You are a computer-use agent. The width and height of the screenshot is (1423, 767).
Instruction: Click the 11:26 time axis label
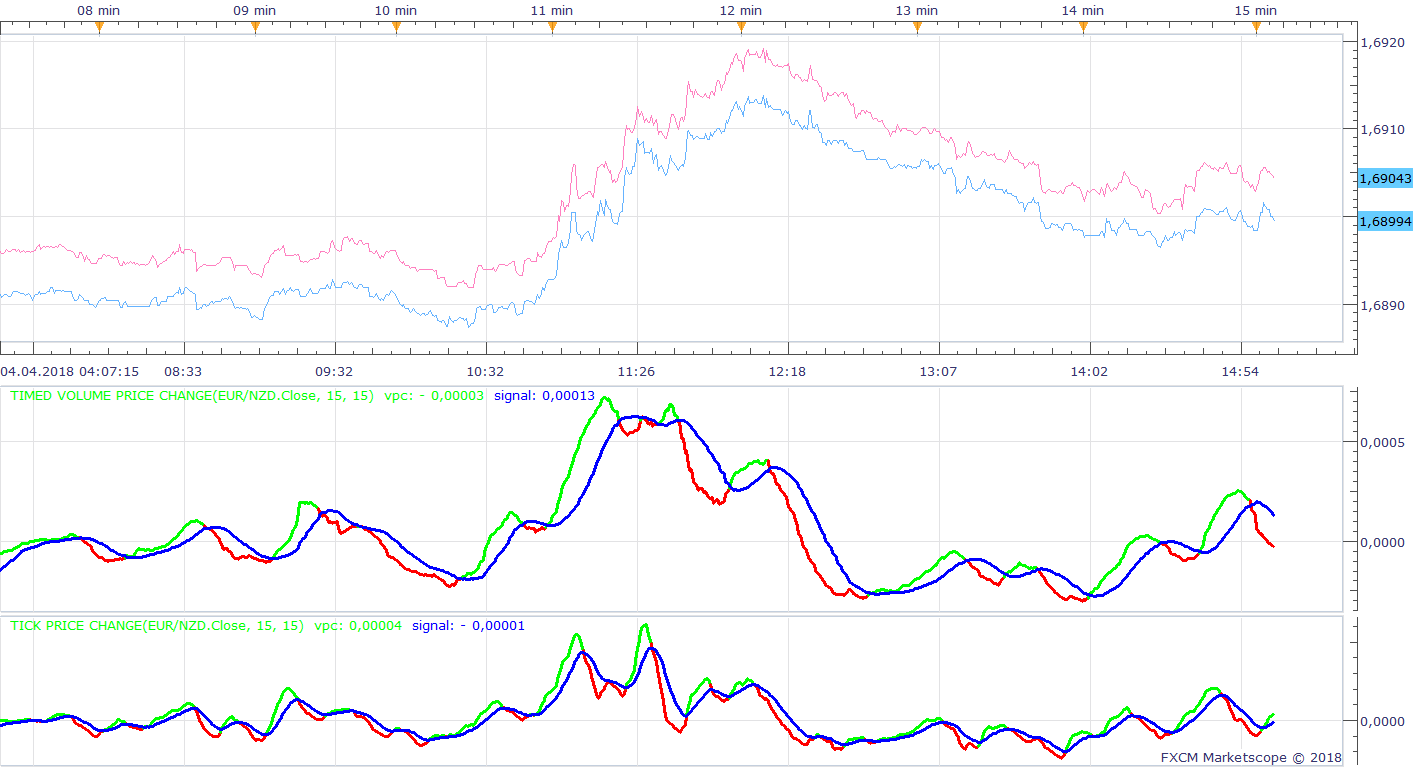(x=636, y=371)
